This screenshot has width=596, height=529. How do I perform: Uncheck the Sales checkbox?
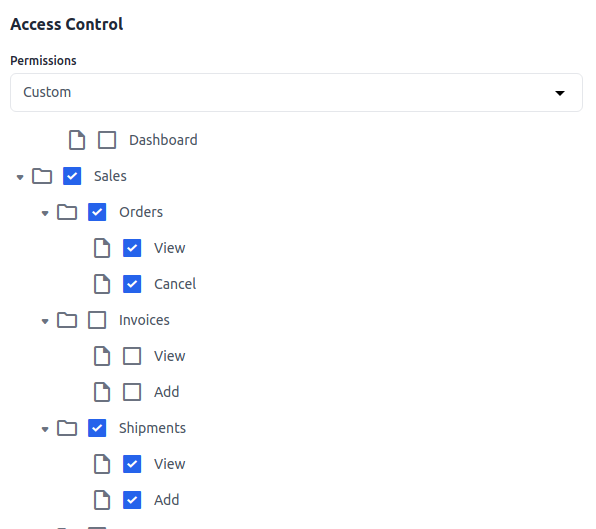click(72, 176)
